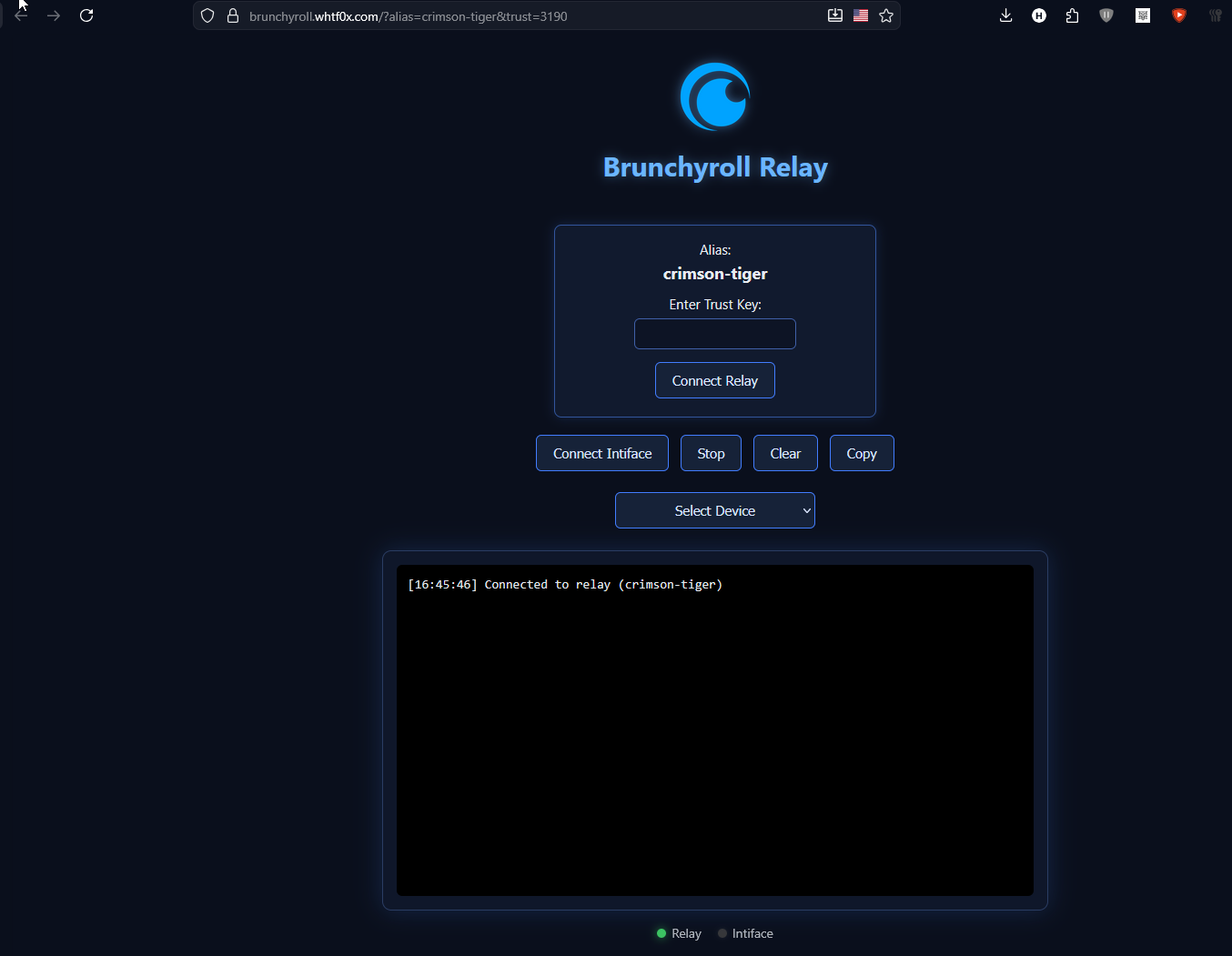The width and height of the screenshot is (1232, 956).
Task: Bookmark this page with the star icon
Action: [x=886, y=15]
